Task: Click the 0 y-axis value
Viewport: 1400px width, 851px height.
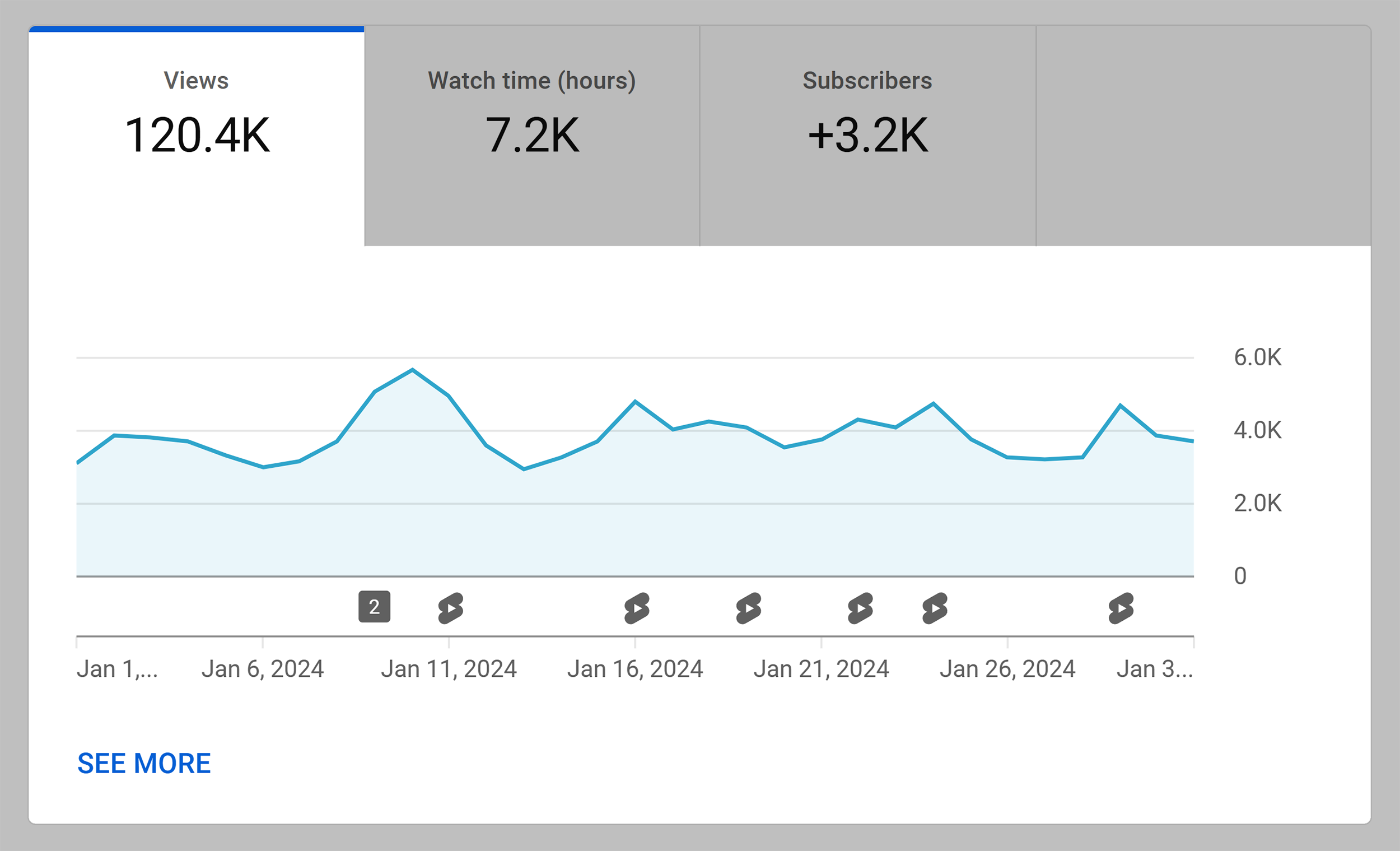Action: coord(1240,576)
